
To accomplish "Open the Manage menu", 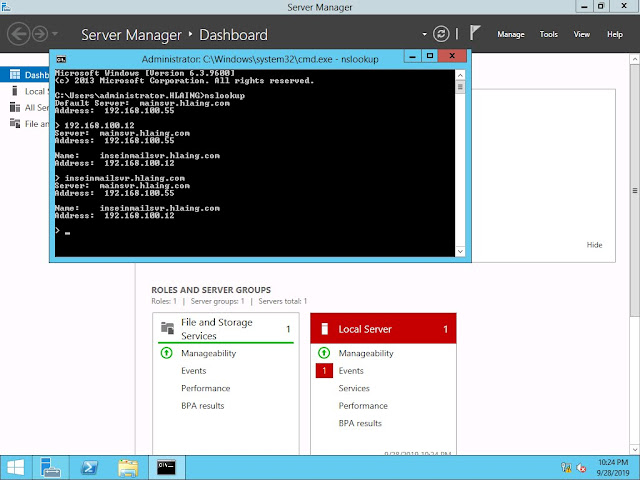I will (511, 35).
